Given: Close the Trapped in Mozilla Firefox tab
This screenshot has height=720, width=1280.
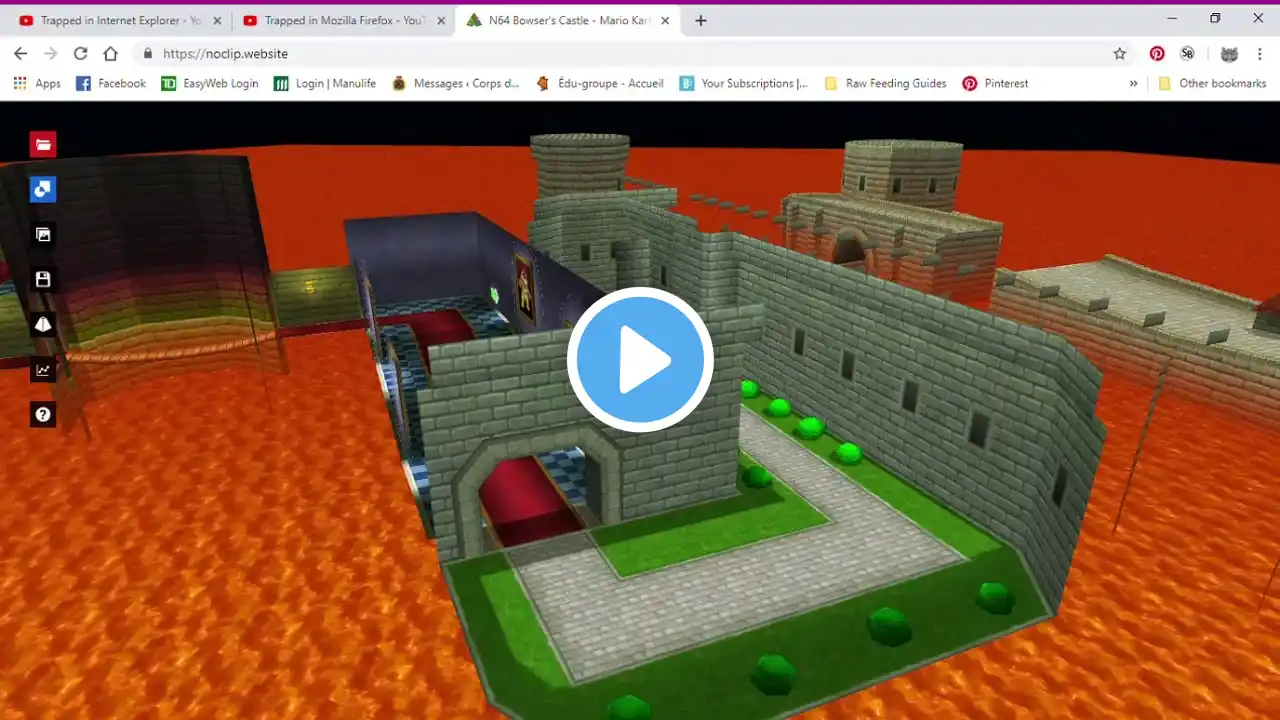Looking at the screenshot, I should pyautogui.click(x=441, y=20).
